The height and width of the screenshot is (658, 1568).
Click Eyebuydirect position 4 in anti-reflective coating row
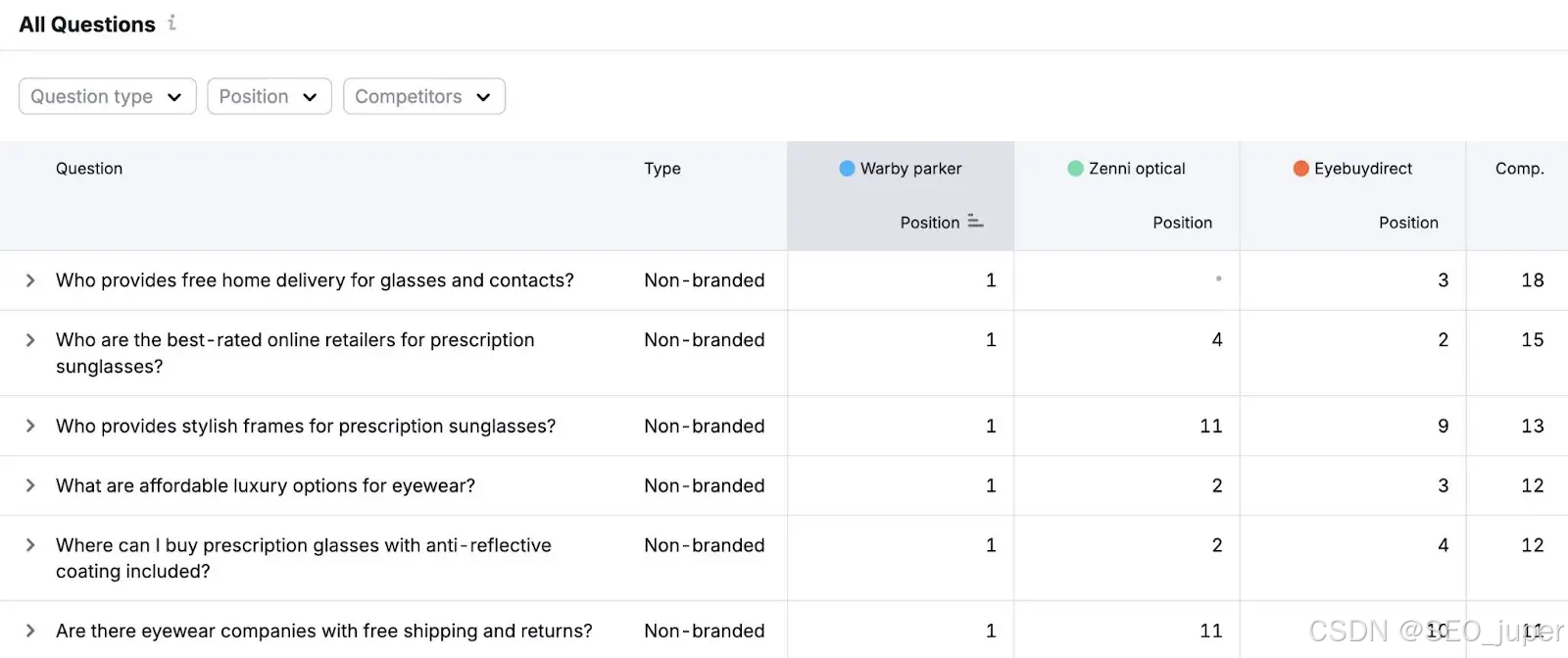[x=1444, y=545]
